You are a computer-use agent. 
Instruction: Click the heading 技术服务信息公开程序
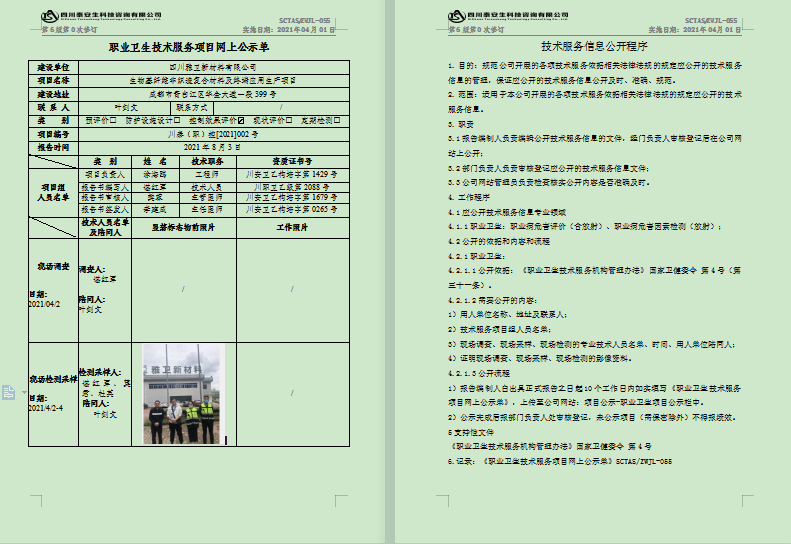pyautogui.click(x=594, y=47)
